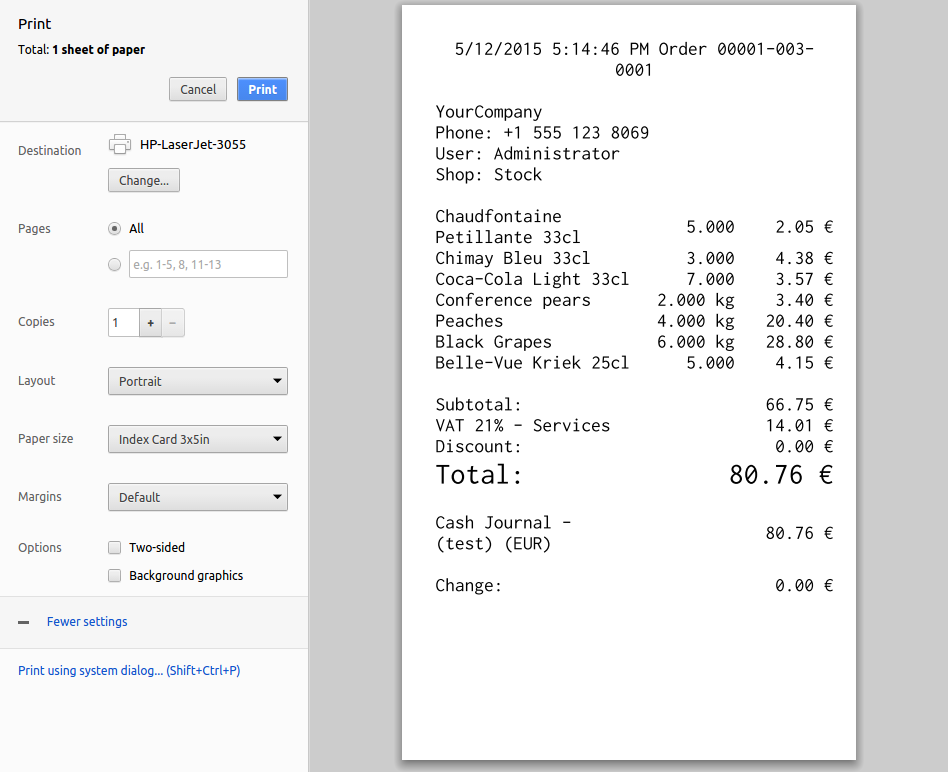Increase copies with the plus button

point(151,323)
